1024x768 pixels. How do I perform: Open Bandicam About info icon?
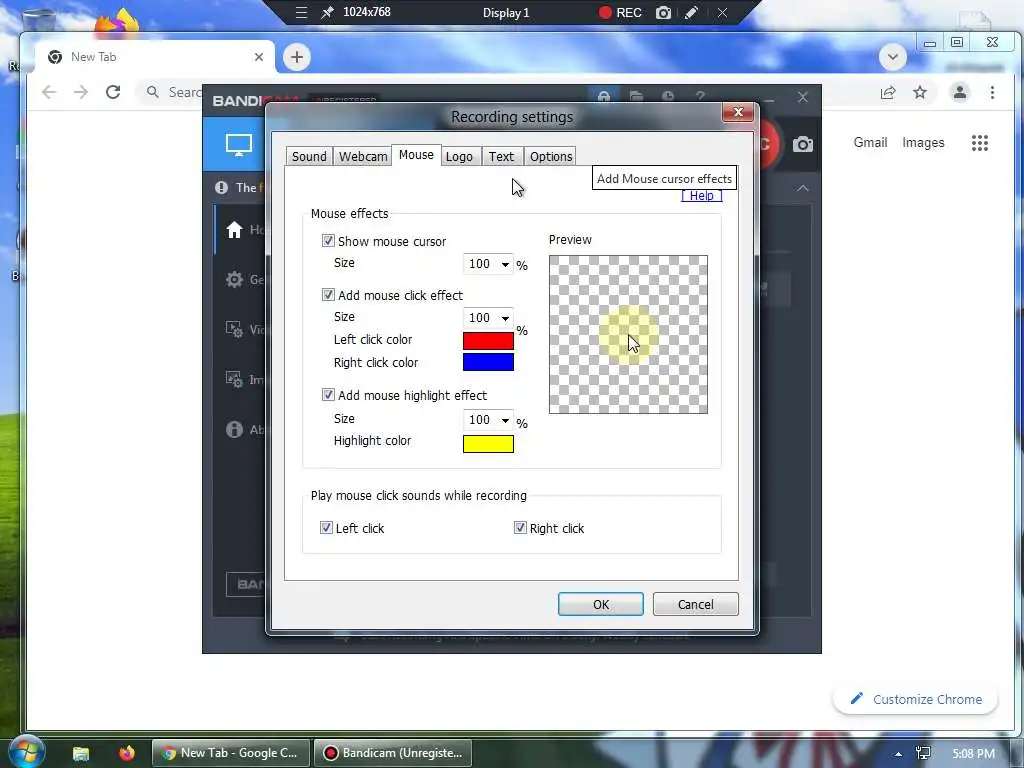[234, 429]
